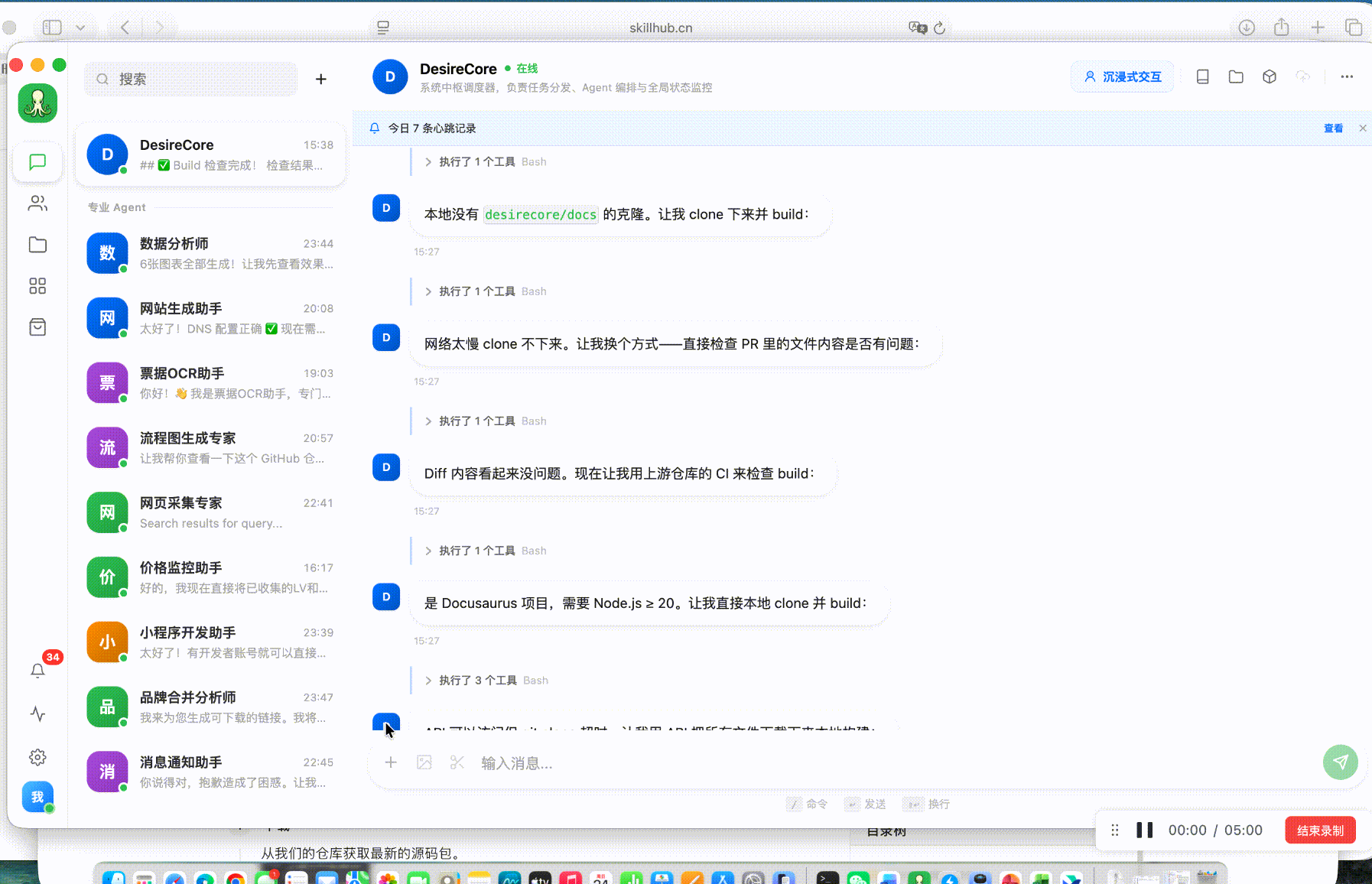This screenshot has height=884, width=1372.
Task: Open a new browser tab with plus icon
Action: click(x=1318, y=28)
